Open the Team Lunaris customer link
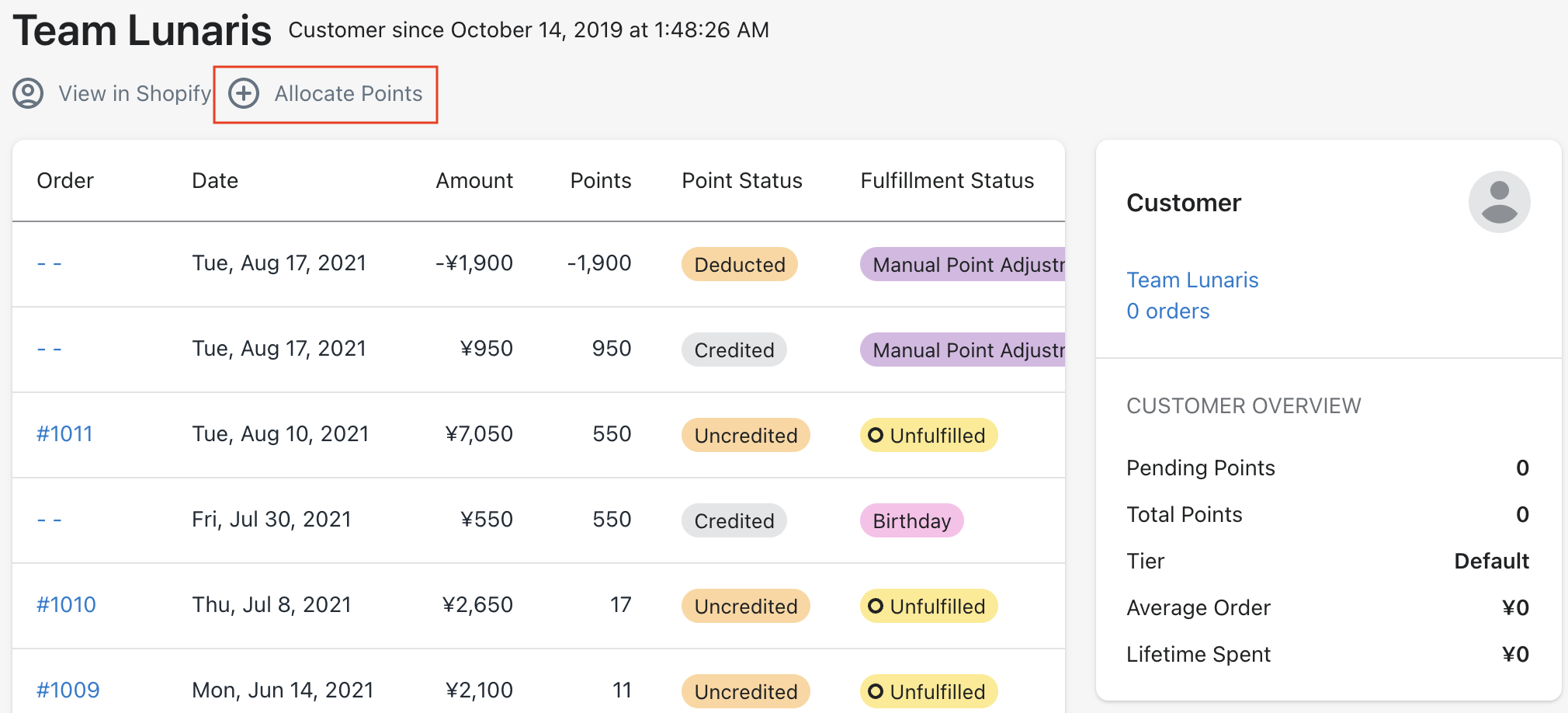Viewport: 1568px width, 713px height. click(1192, 280)
